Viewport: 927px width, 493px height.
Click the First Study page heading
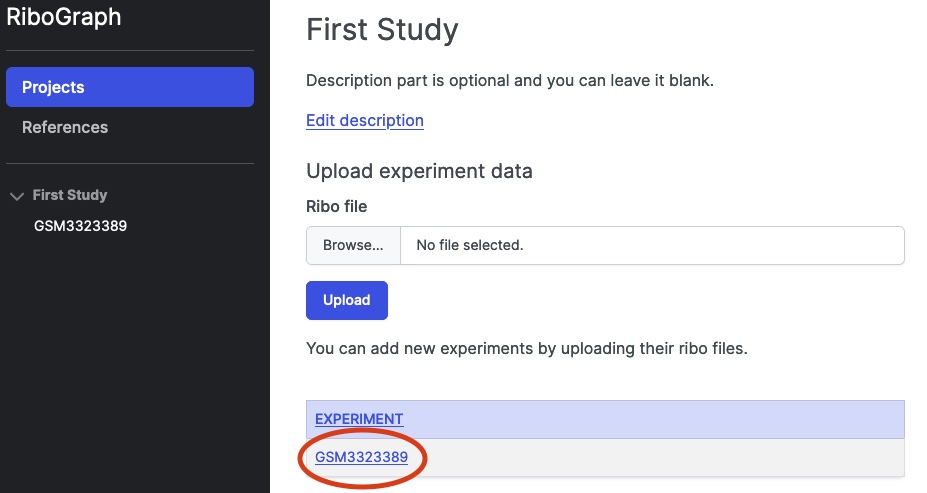tap(383, 30)
